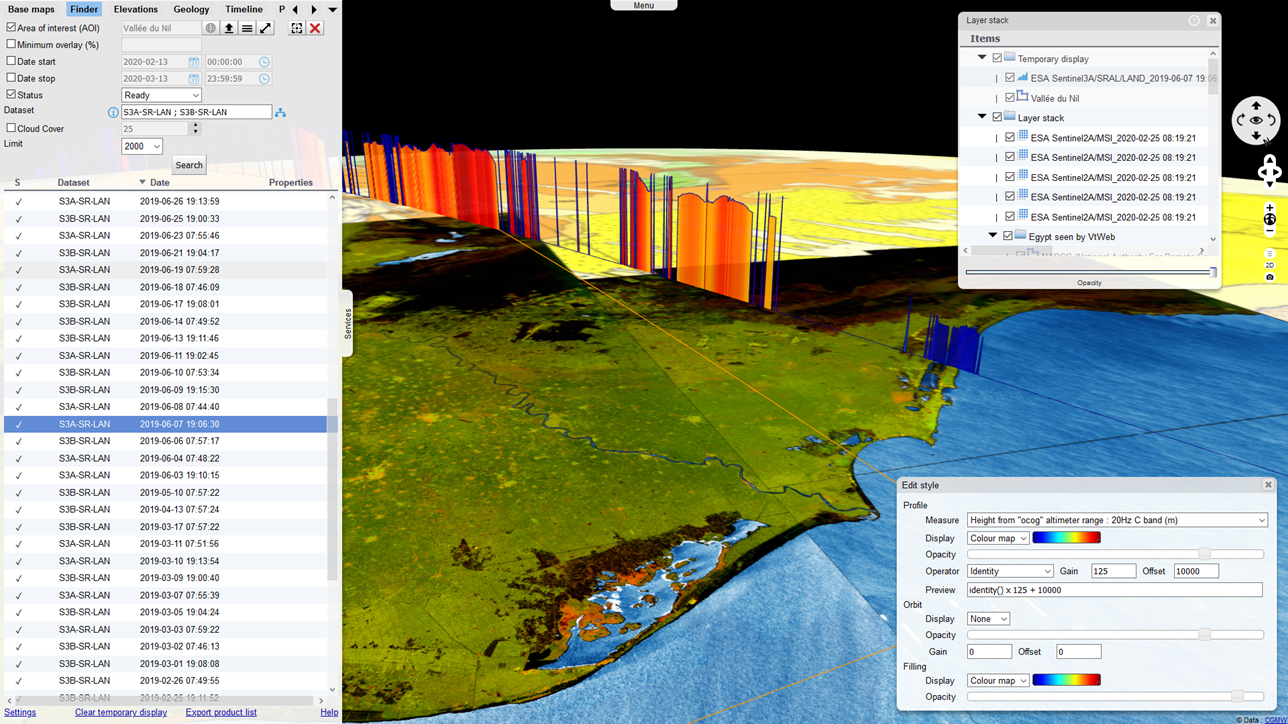1288x724 pixels.
Task: Click the camera snapshot icon on map
Action: point(1269,277)
